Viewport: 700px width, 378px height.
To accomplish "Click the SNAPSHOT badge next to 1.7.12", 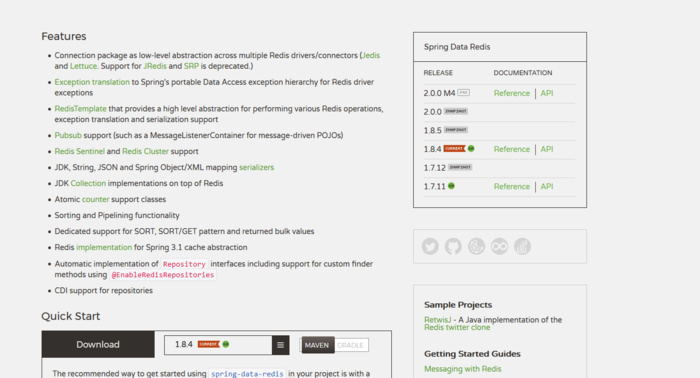I will point(460,167).
